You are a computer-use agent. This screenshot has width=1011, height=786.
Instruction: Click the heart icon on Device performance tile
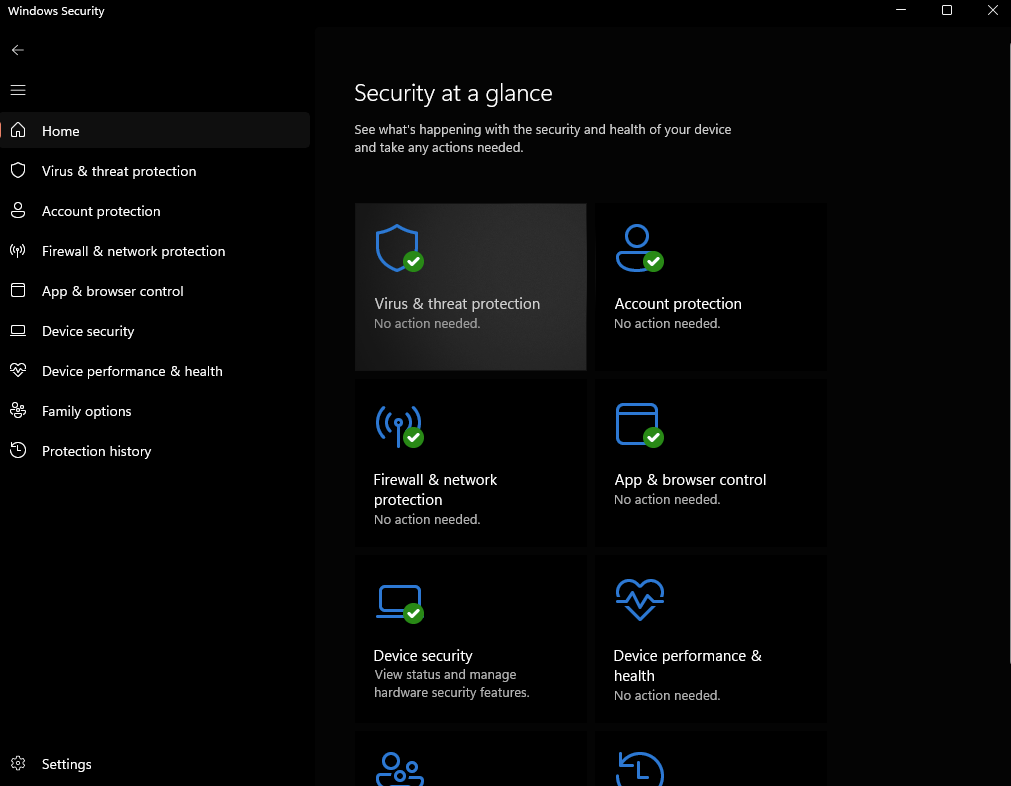click(x=639, y=600)
